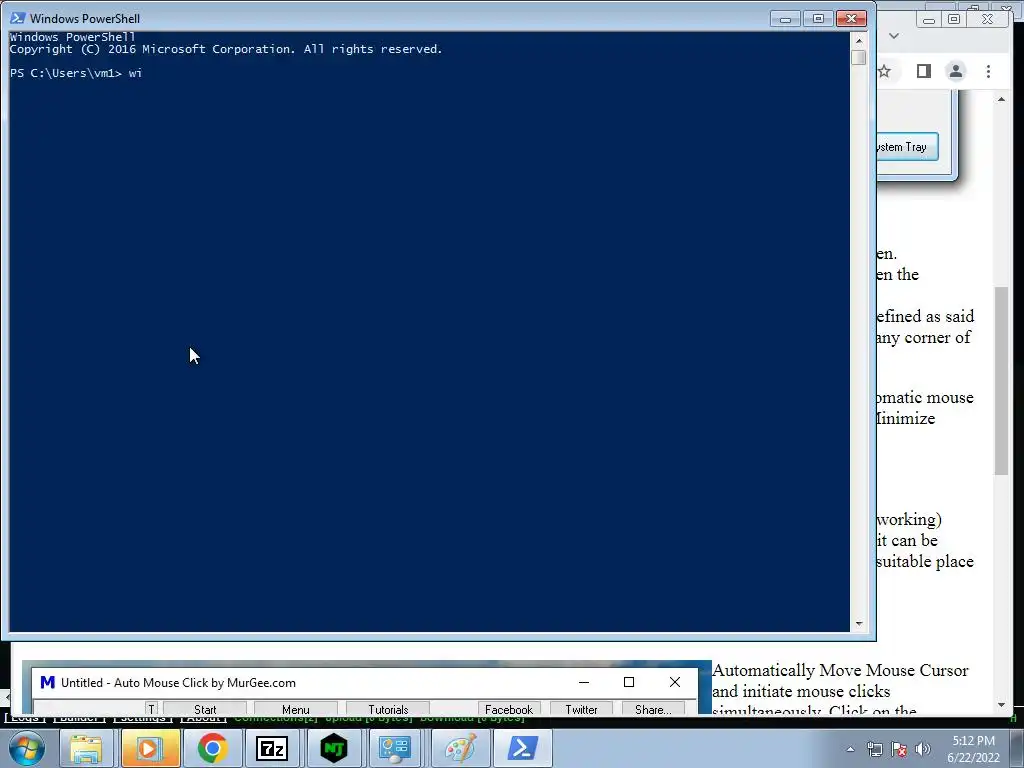Click Share... in the Auto Mouse Click image

pos(653,709)
